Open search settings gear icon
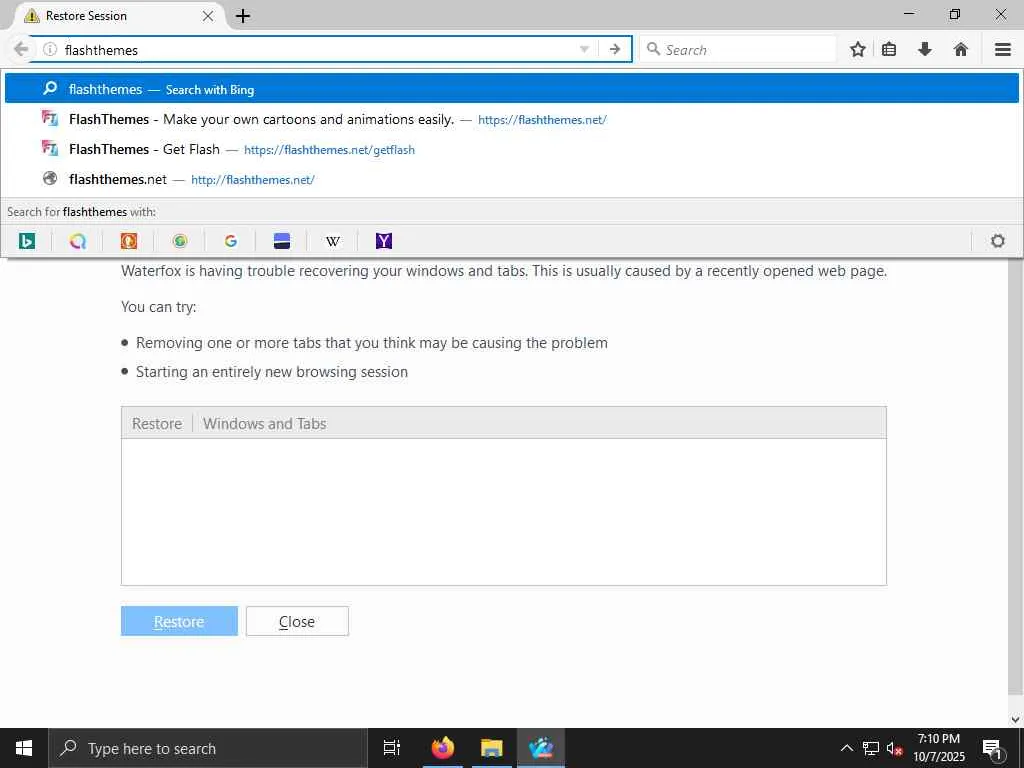 coord(997,241)
